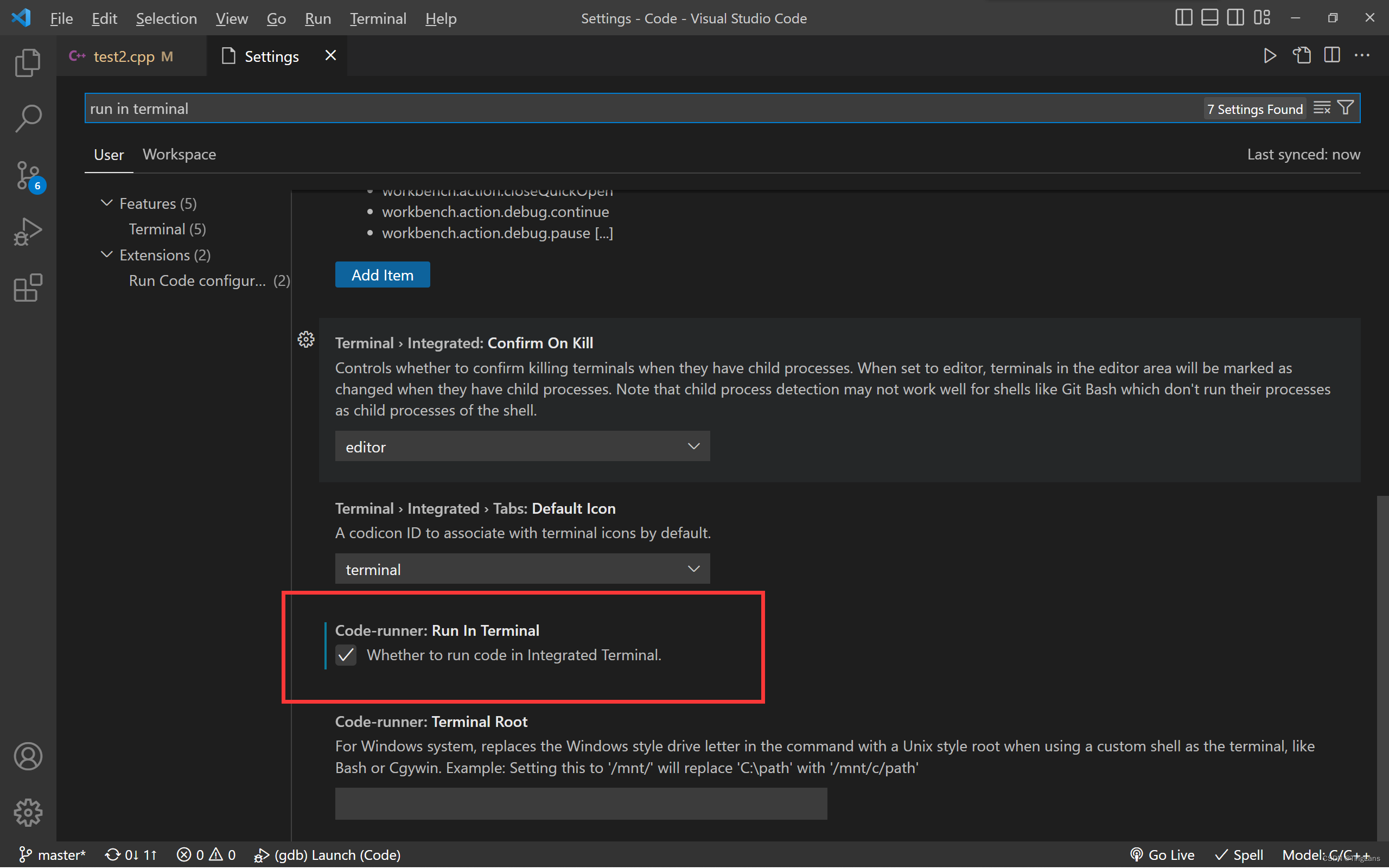Viewport: 1389px width, 868px height.
Task: Open the Manage gear in activity bar
Action: coord(28,812)
